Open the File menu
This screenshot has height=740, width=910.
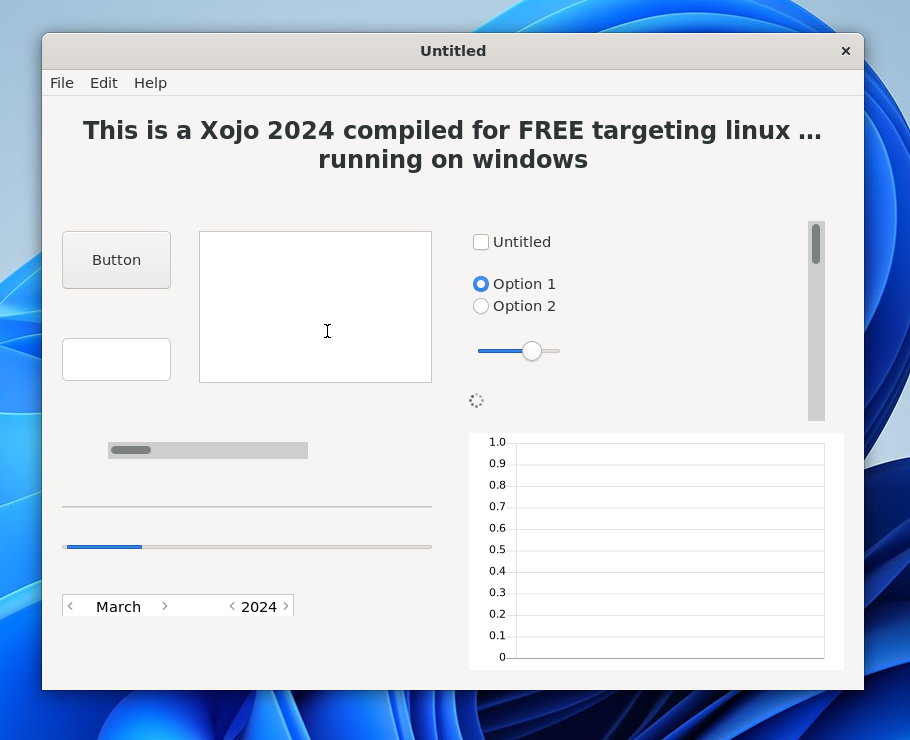pos(62,83)
